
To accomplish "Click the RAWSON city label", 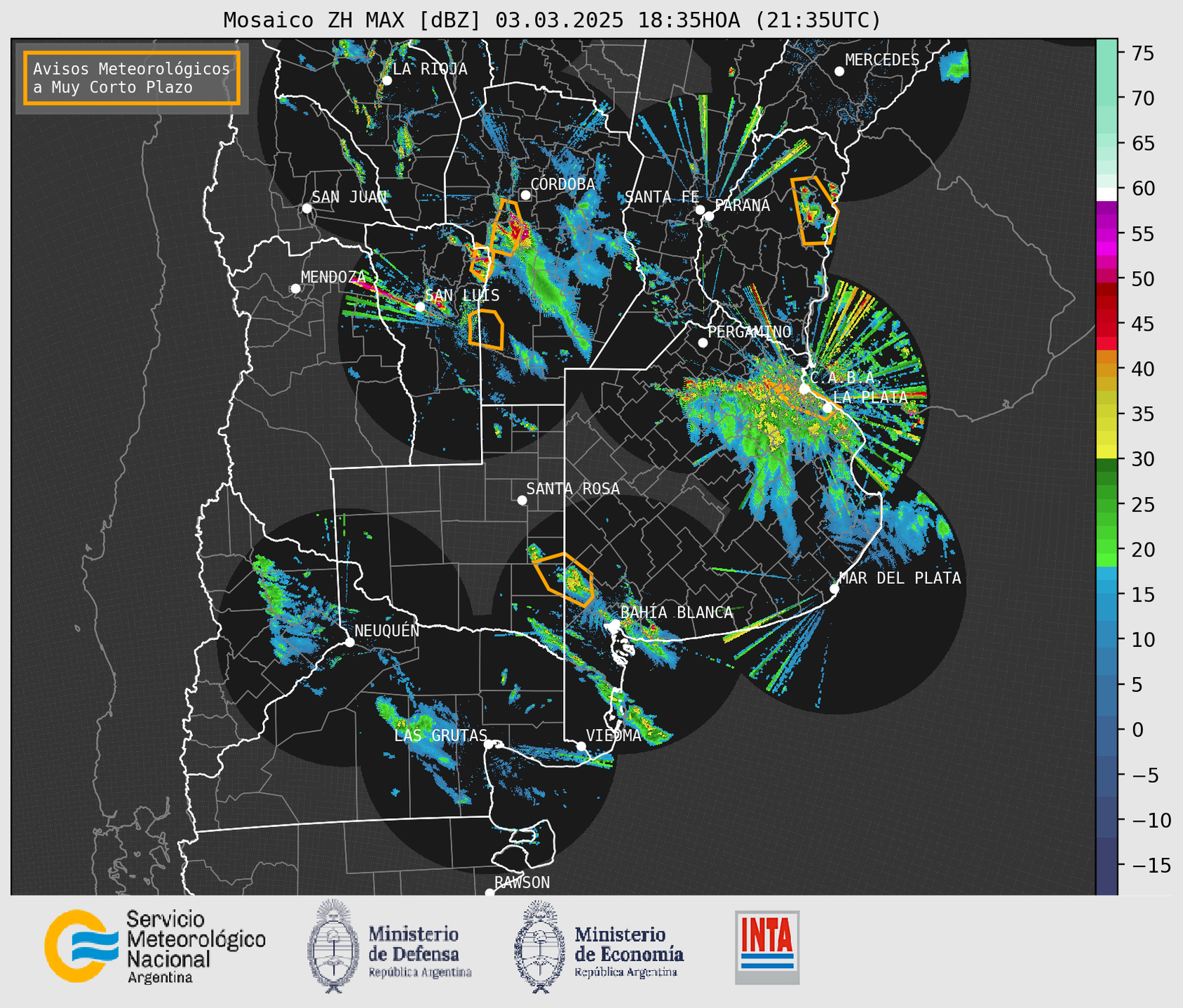I will coord(522,883).
